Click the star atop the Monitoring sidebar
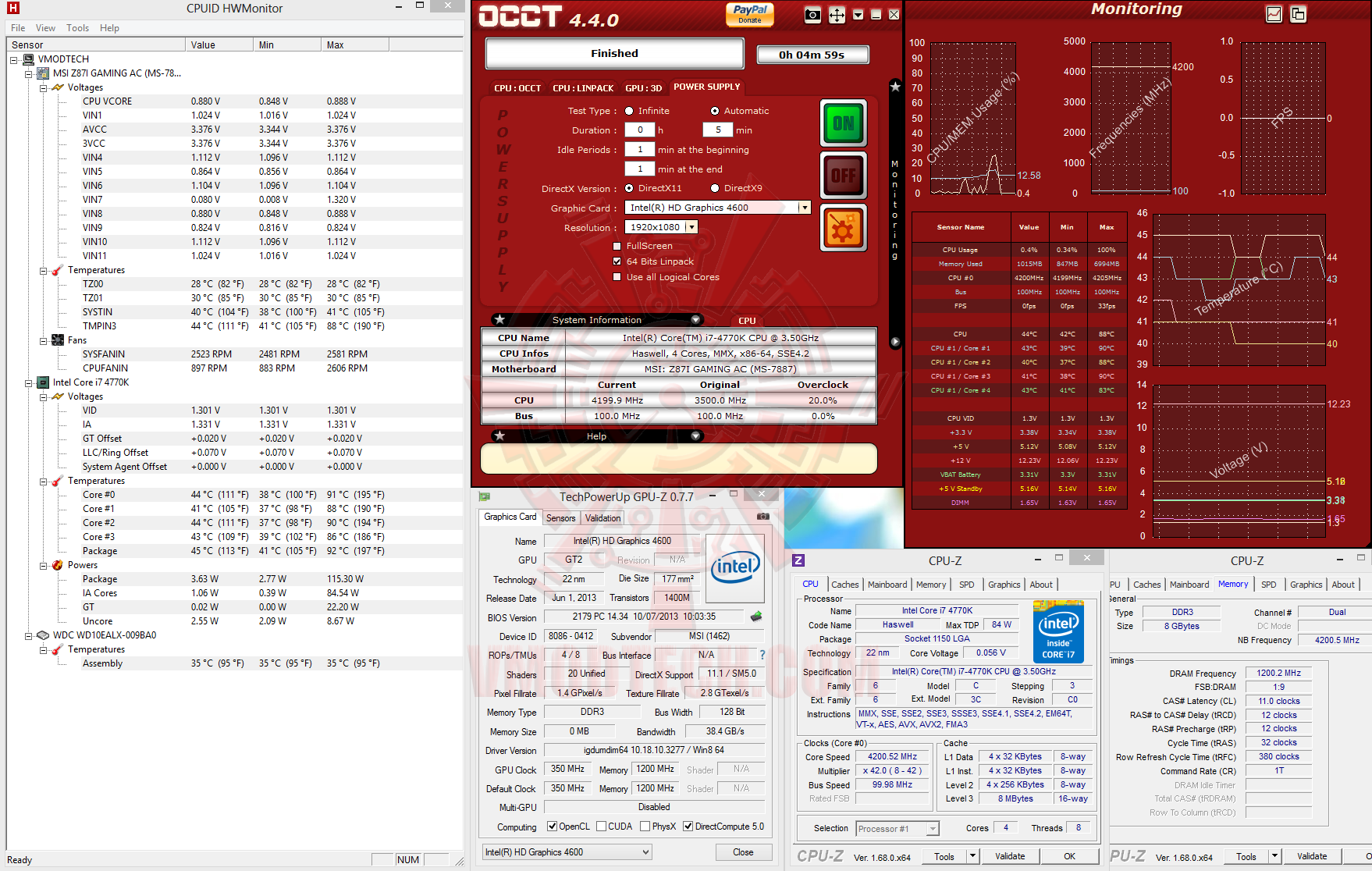 pyautogui.click(x=895, y=87)
